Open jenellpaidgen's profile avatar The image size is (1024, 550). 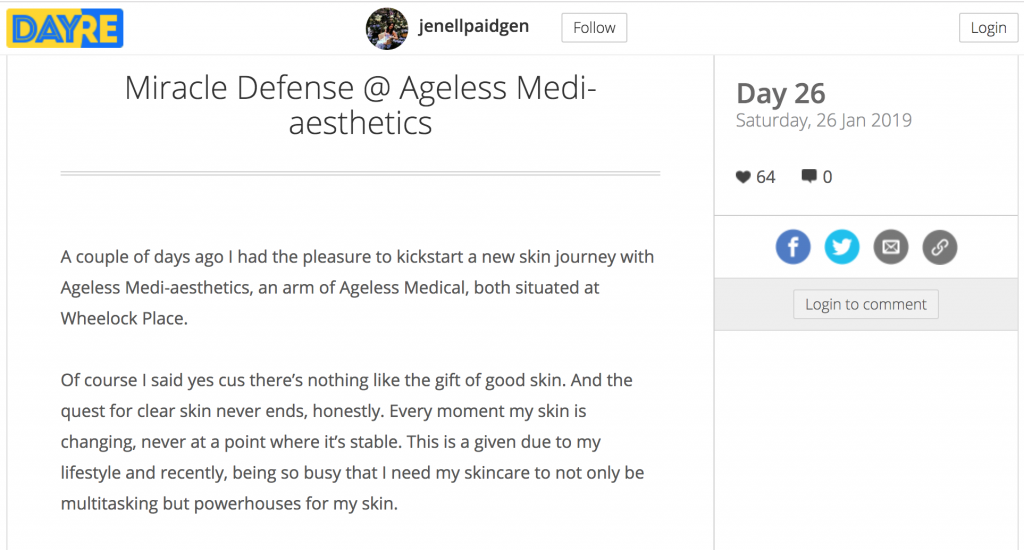point(387,28)
